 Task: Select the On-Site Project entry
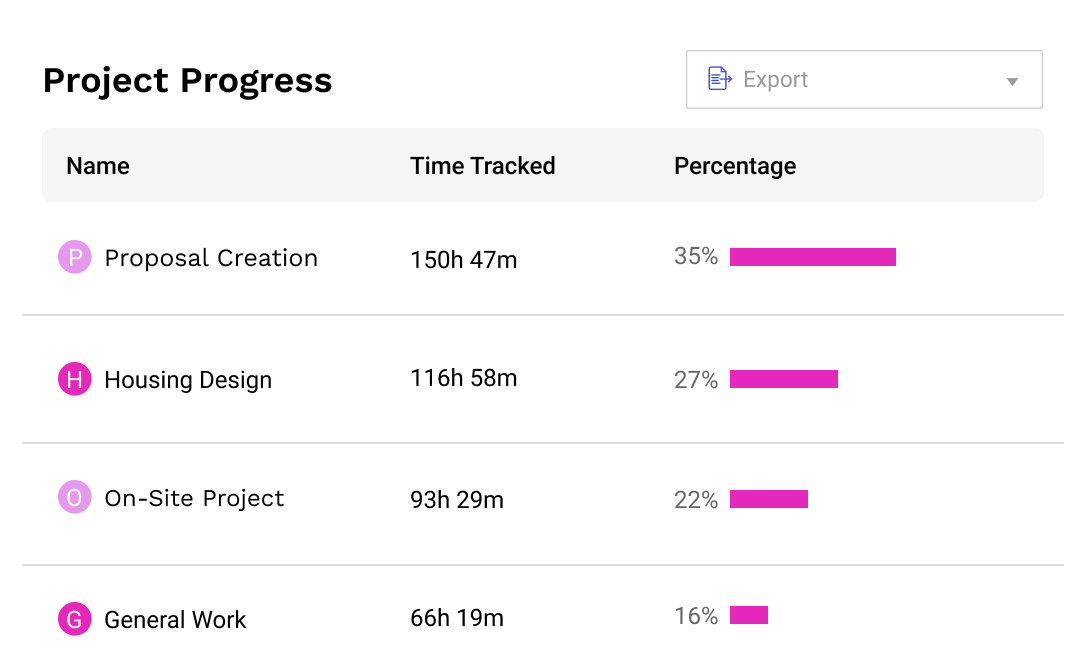coord(194,498)
